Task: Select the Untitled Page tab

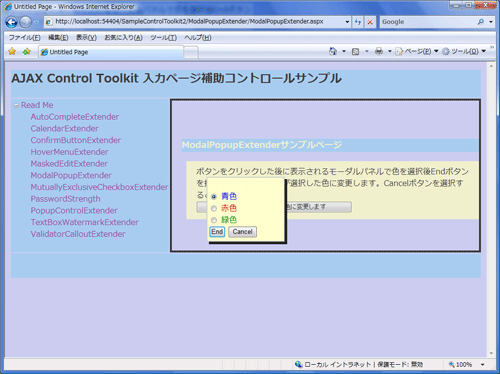Action: (111, 52)
